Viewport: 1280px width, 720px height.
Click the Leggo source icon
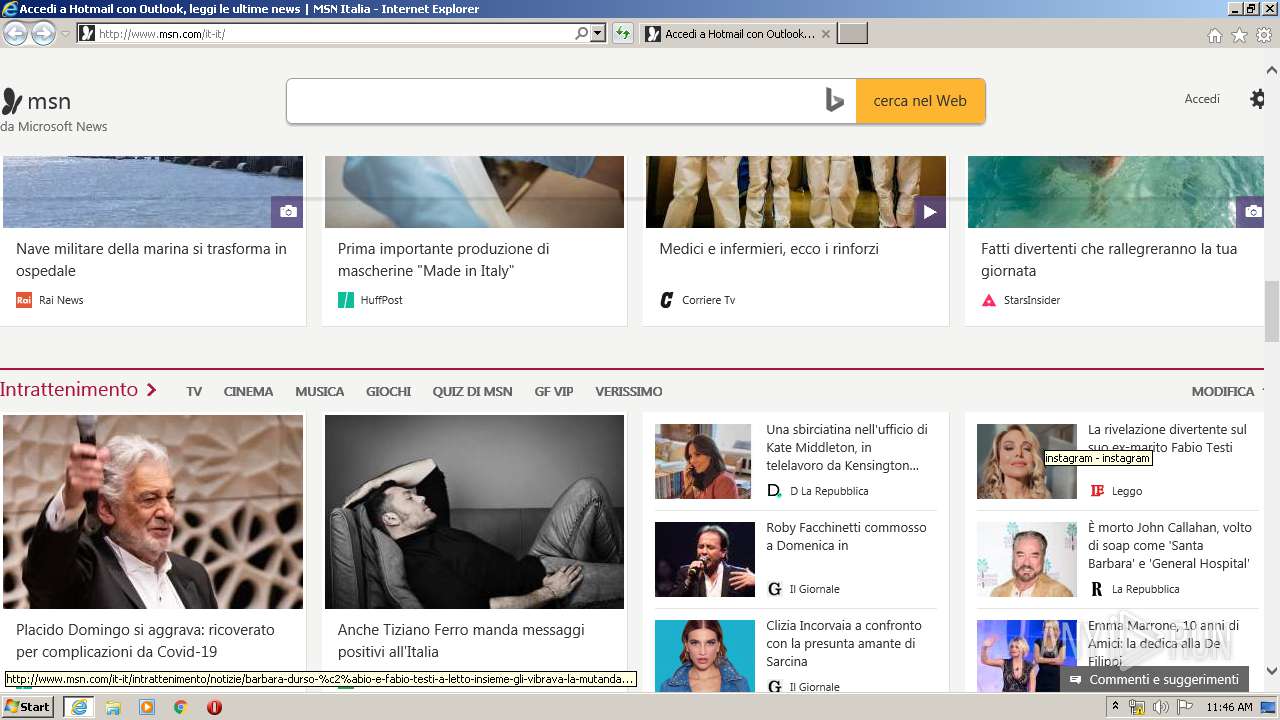tap(1096, 491)
